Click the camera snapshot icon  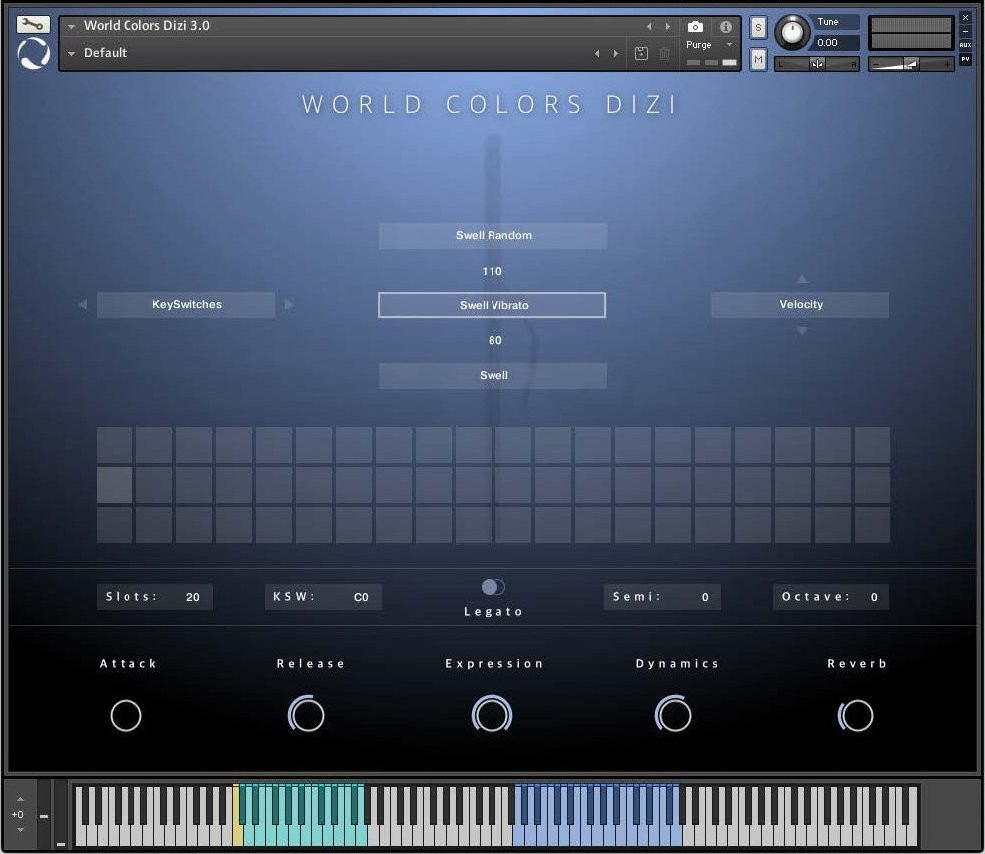695,27
